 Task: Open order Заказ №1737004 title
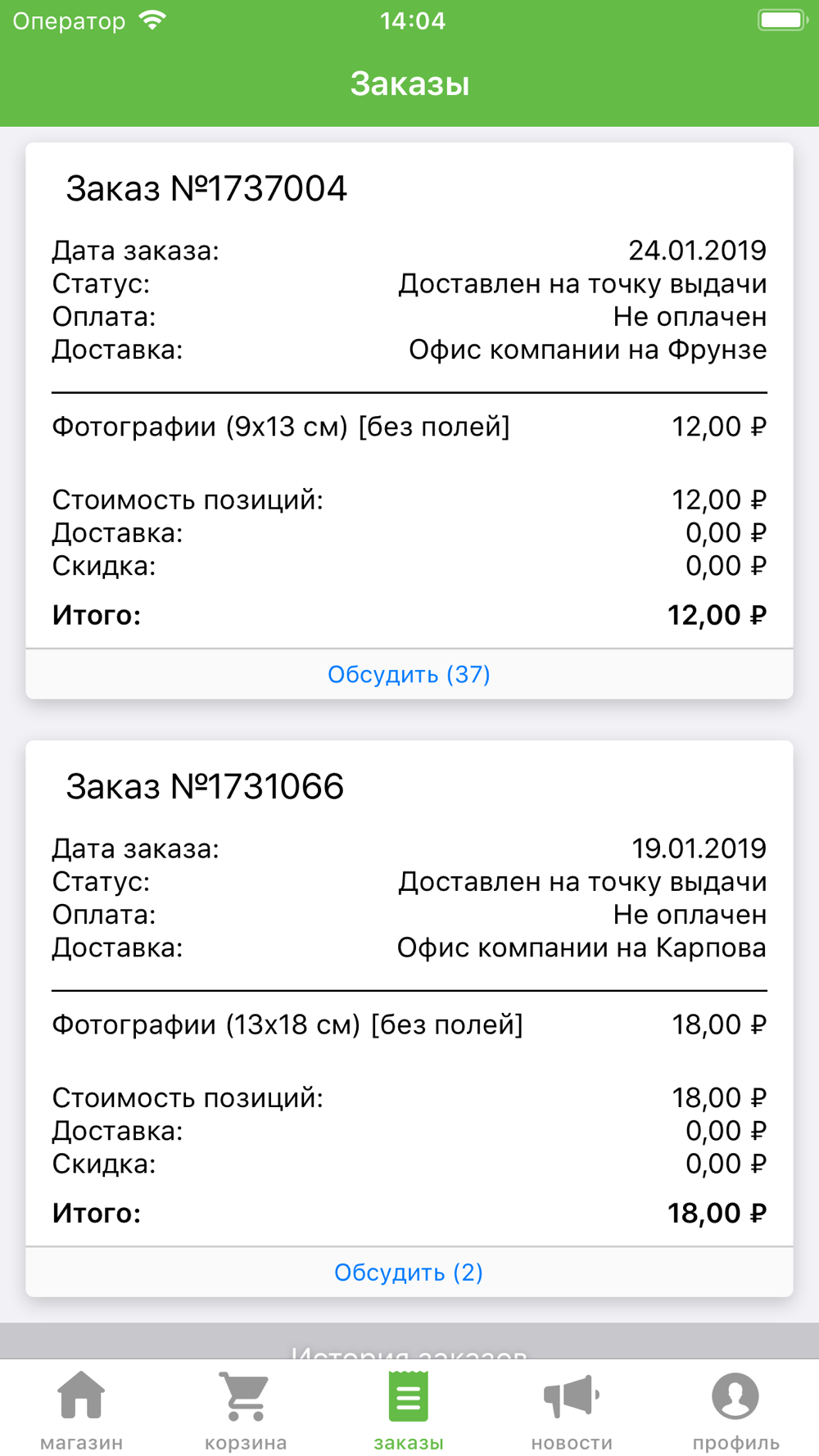206,188
